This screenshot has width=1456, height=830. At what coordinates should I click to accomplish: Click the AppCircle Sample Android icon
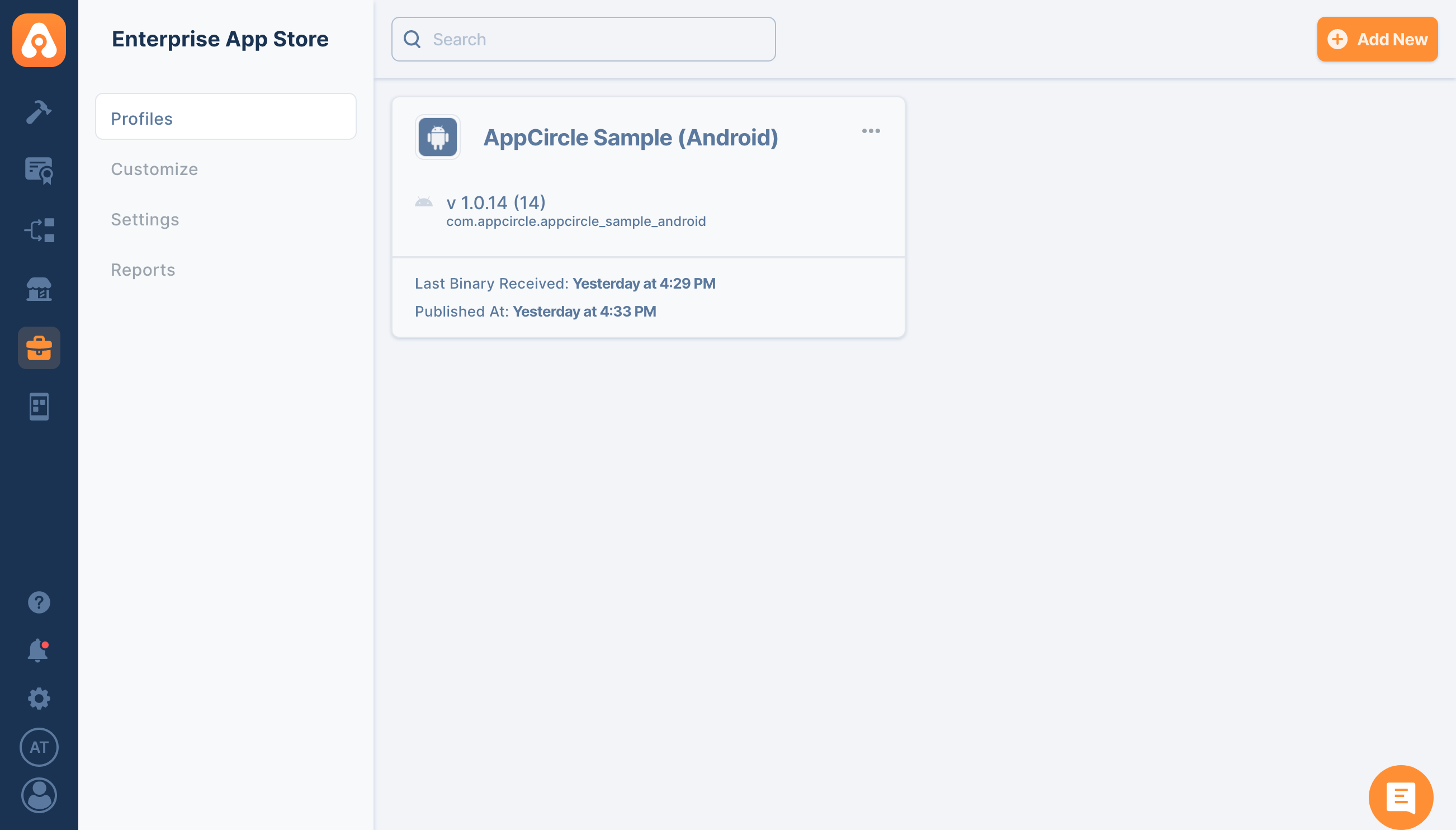(437, 137)
